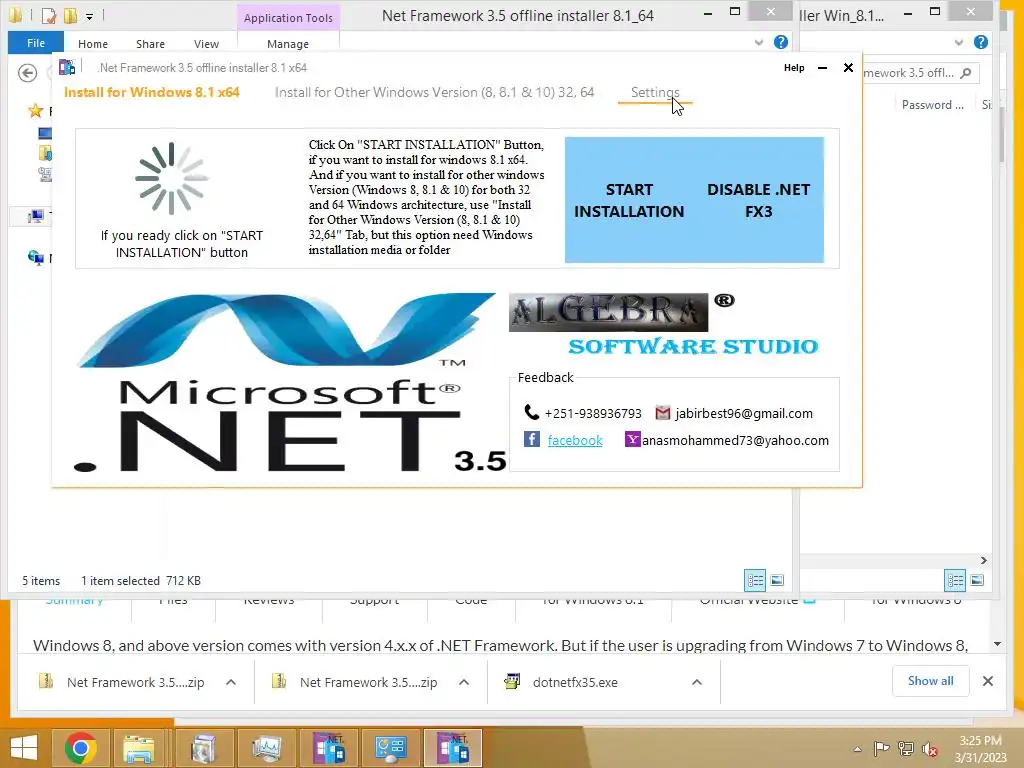Image resolution: width=1024 pixels, height=768 pixels.
Task: Open the Task Manager taskbar icon
Action: pyautogui.click(x=266, y=748)
